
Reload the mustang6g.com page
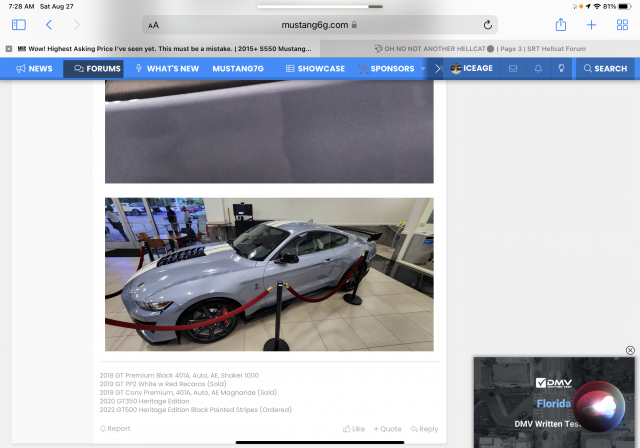[488, 24]
